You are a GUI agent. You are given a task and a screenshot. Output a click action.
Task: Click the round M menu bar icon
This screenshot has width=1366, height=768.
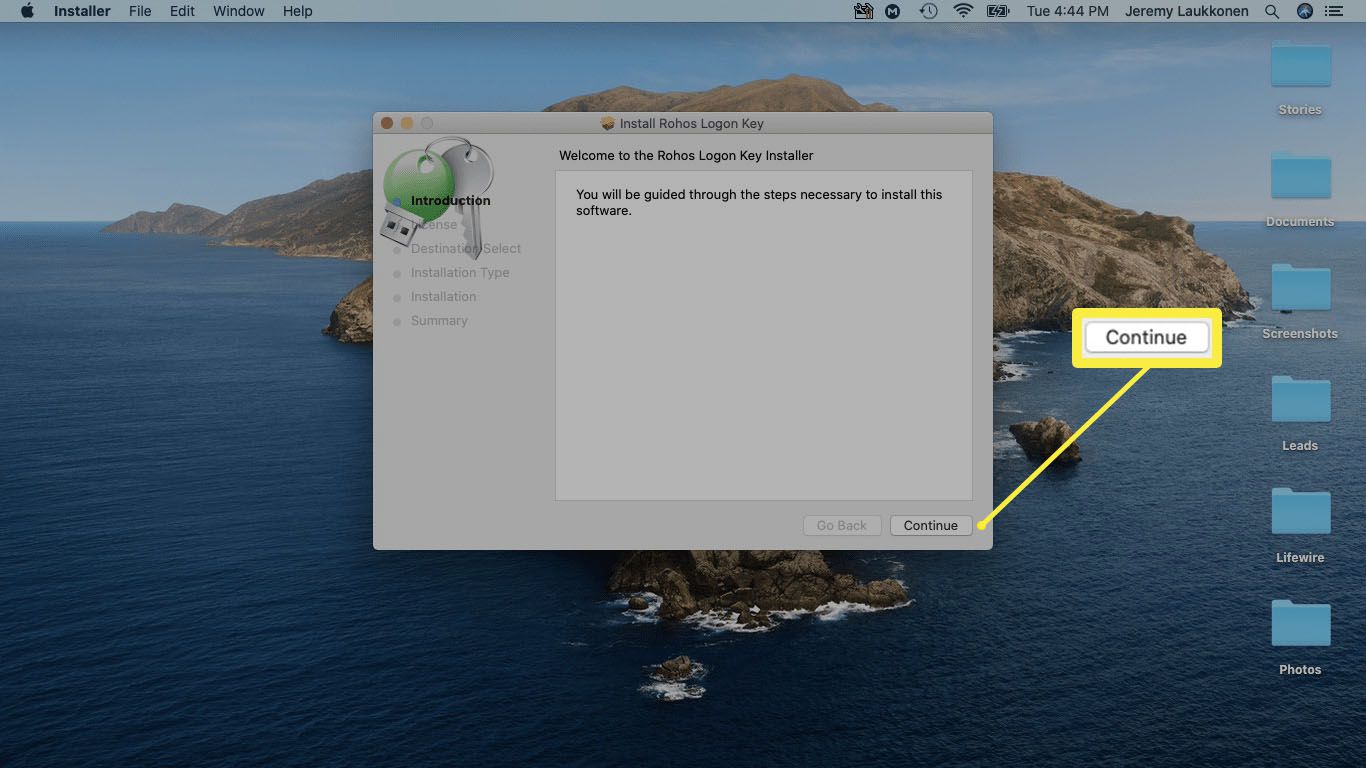click(x=893, y=11)
